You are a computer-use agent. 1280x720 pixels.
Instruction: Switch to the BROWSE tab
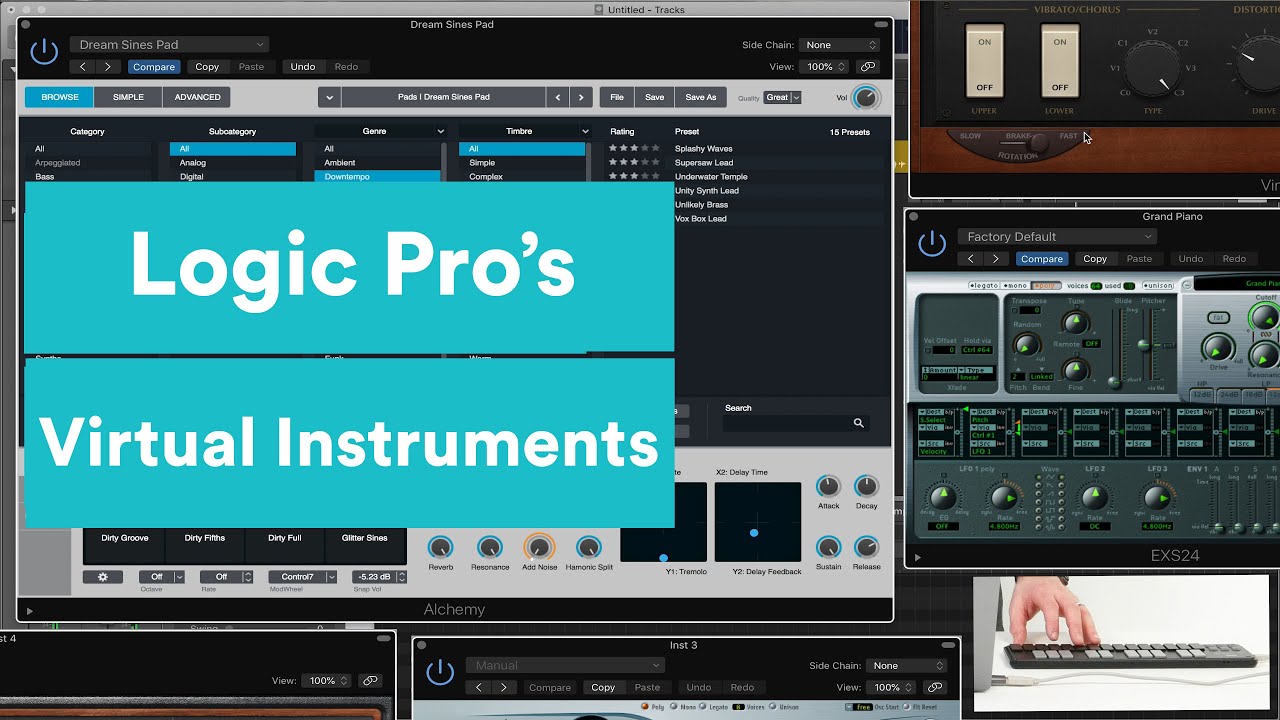coord(60,97)
